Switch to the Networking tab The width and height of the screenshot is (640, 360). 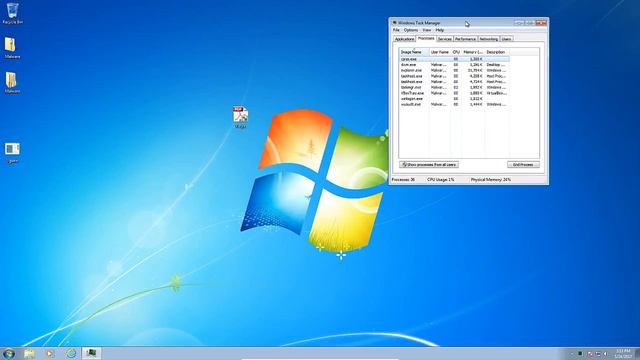pos(489,39)
